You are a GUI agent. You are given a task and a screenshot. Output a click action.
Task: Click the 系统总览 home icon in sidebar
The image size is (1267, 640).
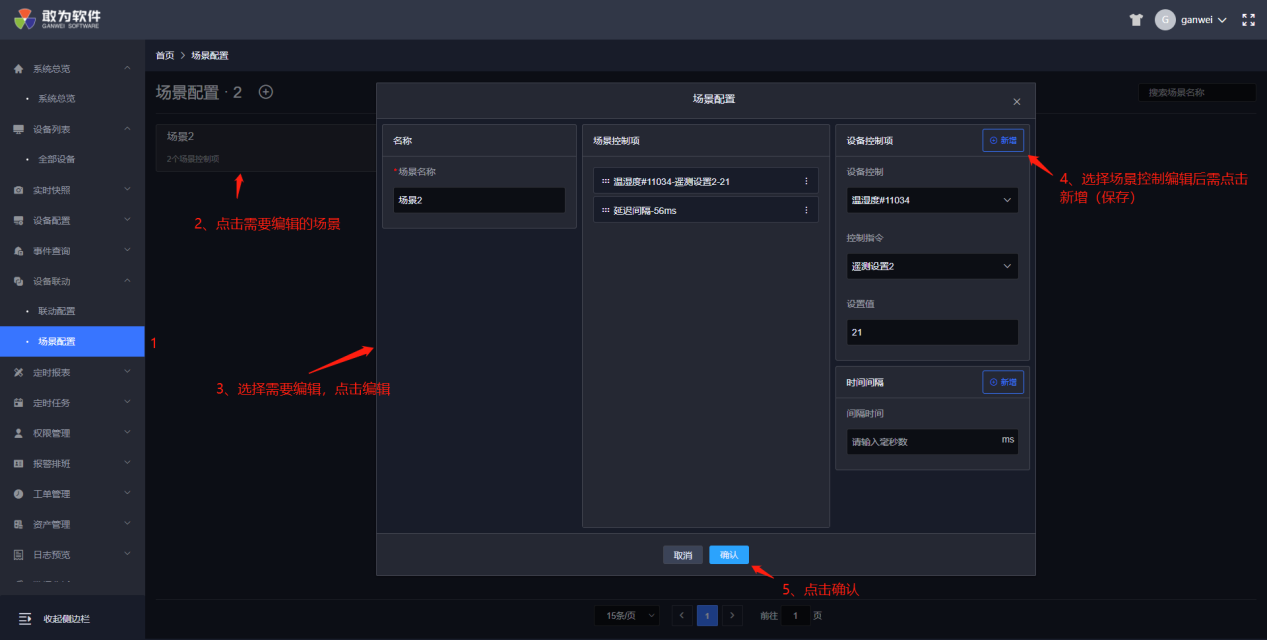[x=19, y=69]
